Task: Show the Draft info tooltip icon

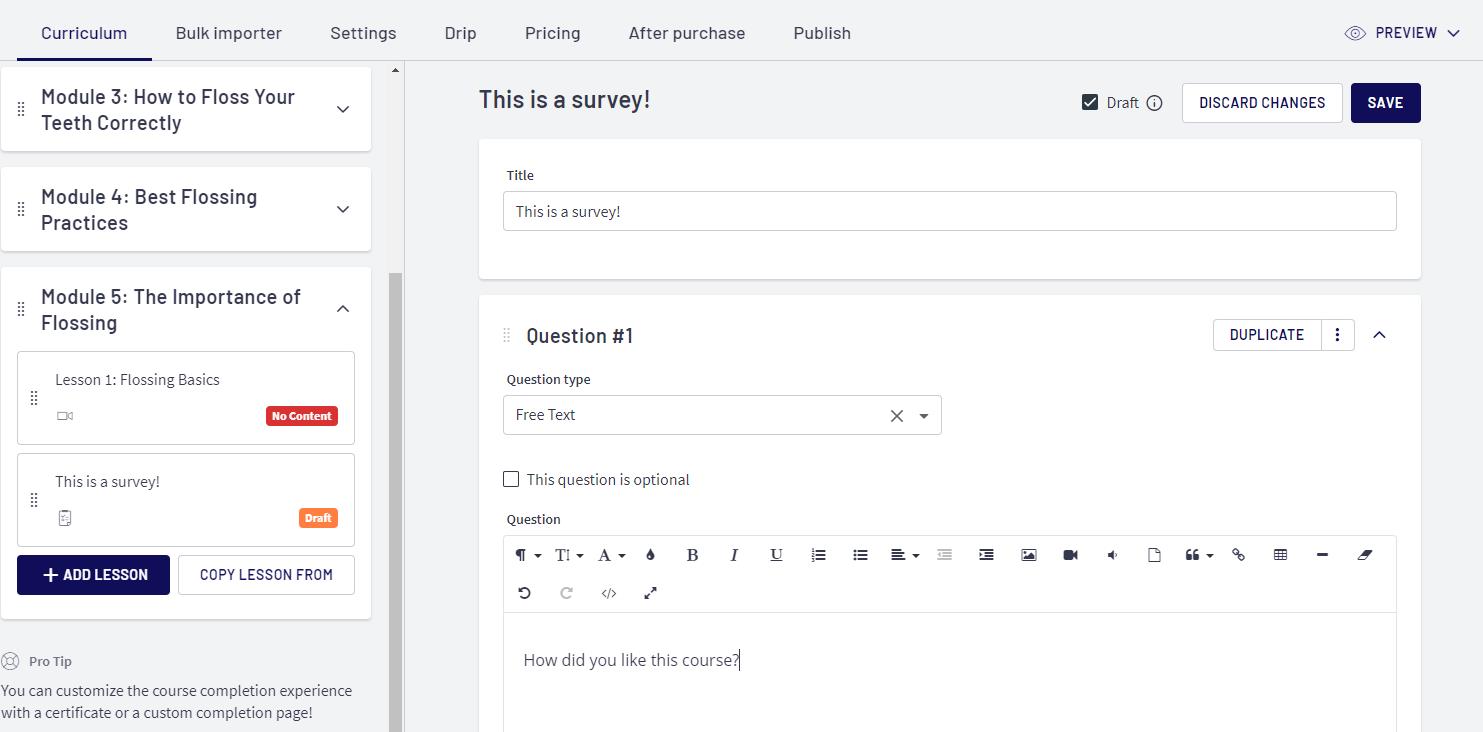Action: (1154, 103)
